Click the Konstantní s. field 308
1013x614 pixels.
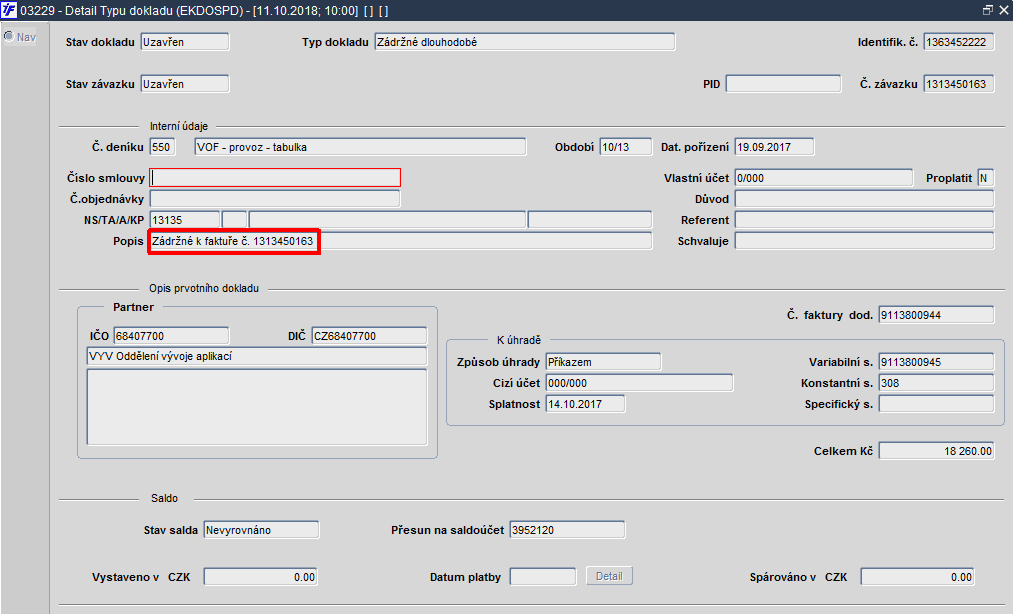click(936, 383)
